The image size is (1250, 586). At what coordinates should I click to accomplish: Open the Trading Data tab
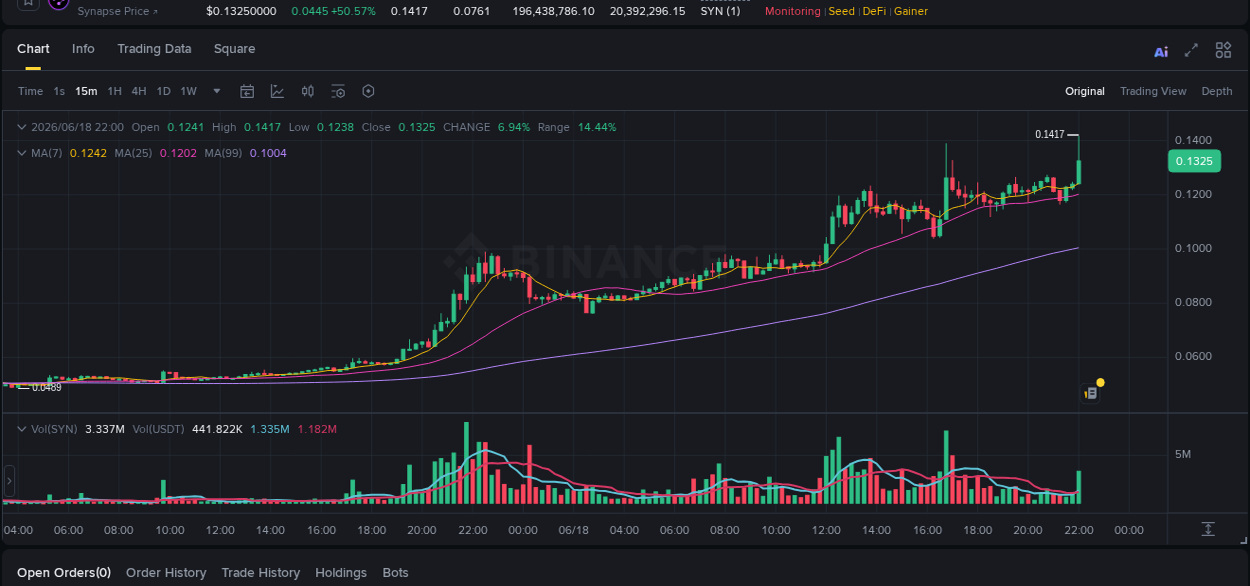coord(154,49)
